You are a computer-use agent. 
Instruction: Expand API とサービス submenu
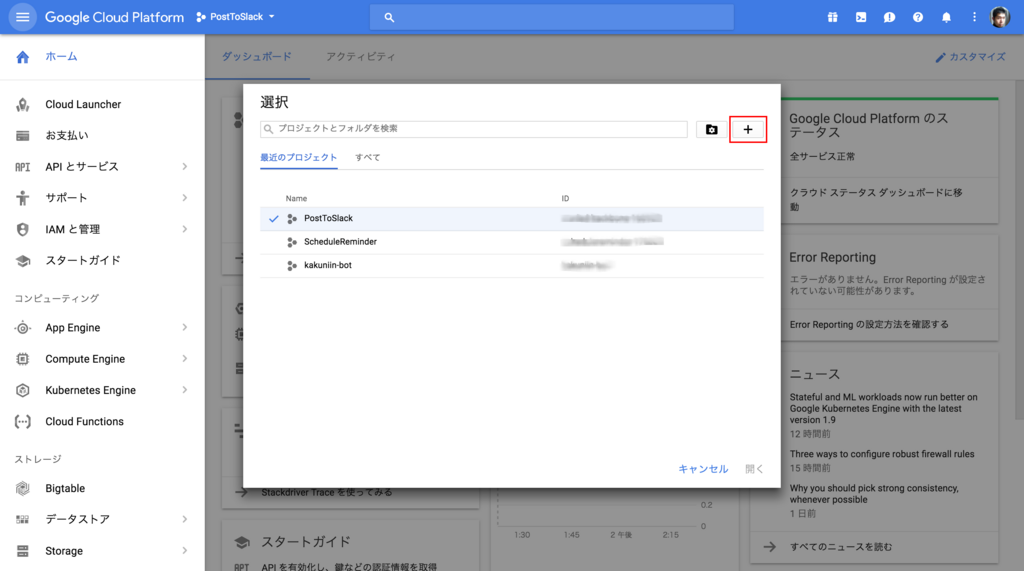(185, 167)
